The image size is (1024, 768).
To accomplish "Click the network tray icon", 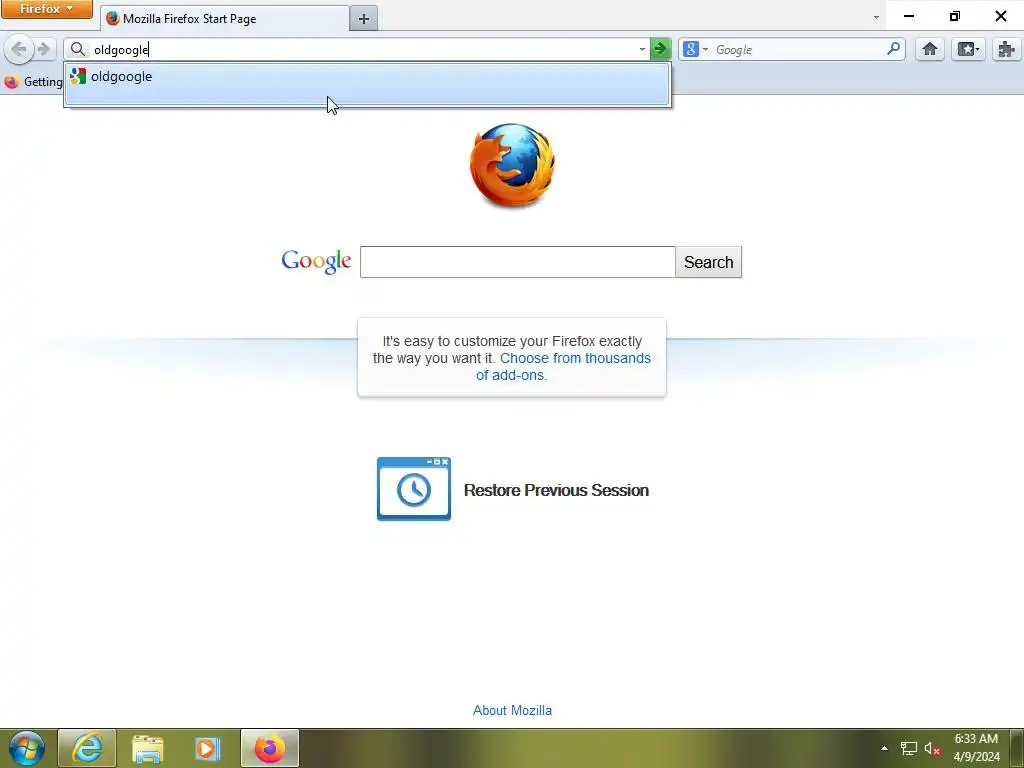I will [908, 748].
